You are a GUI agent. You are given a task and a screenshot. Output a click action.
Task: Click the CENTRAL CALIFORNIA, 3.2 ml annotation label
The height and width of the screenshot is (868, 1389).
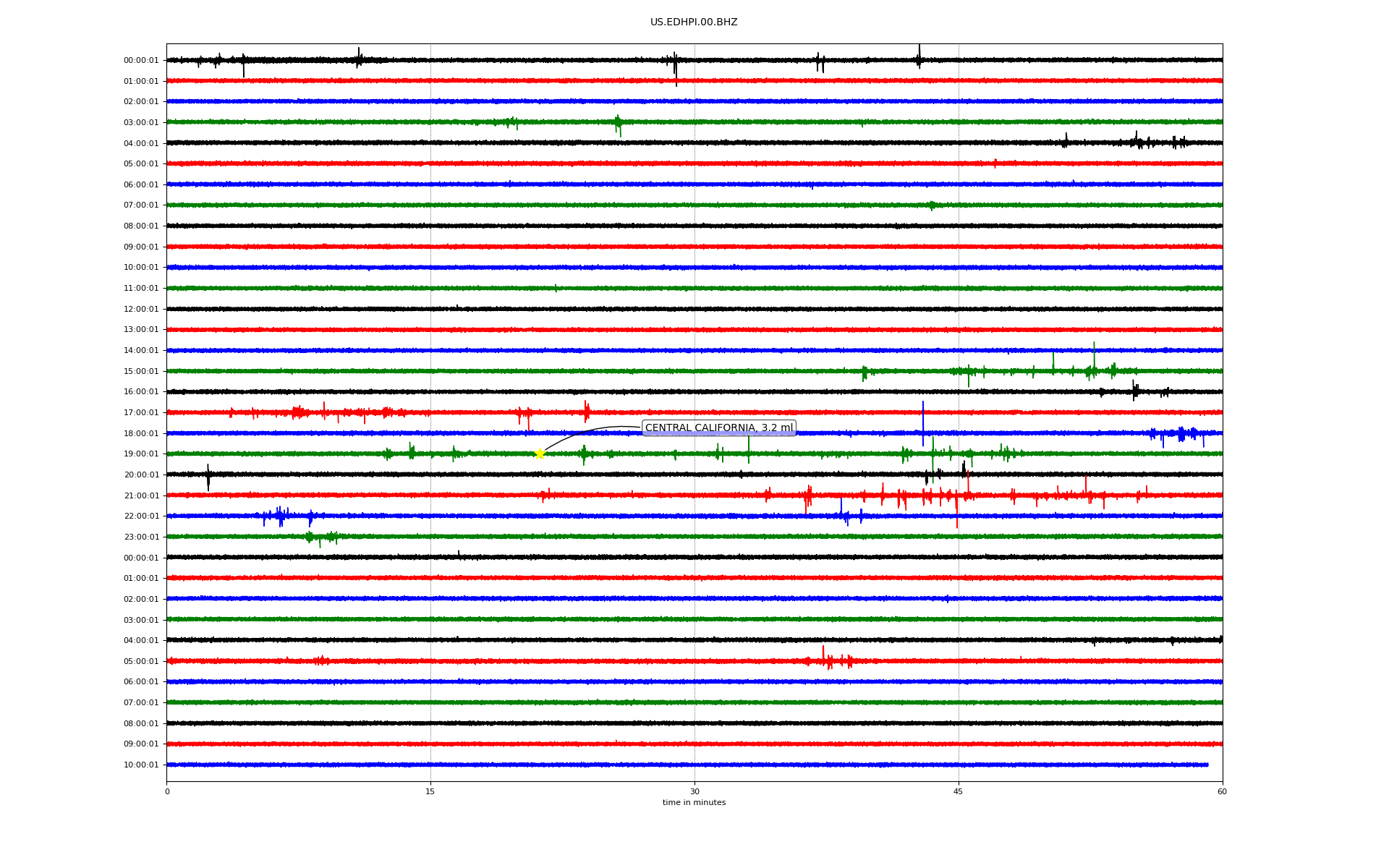tap(719, 428)
